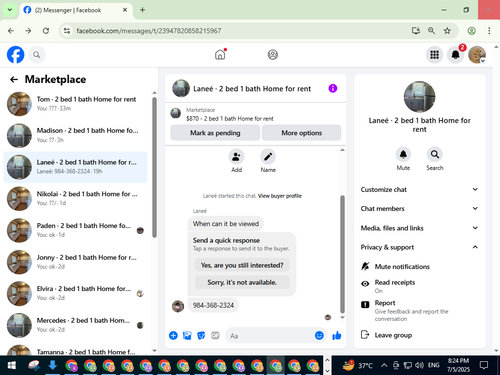Screen dimensions: 500x375
Task: Choose a sticker in the composer
Action: coord(201,335)
